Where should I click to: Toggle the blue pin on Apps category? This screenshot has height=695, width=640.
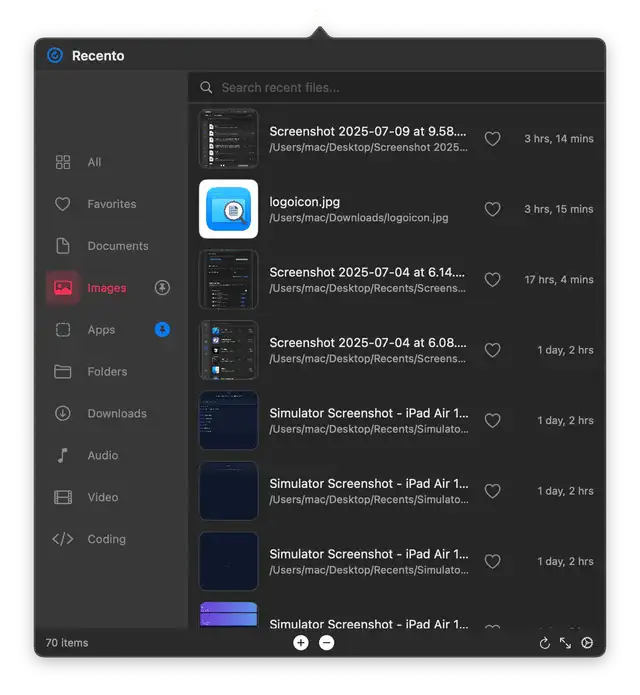pyautogui.click(x=162, y=329)
